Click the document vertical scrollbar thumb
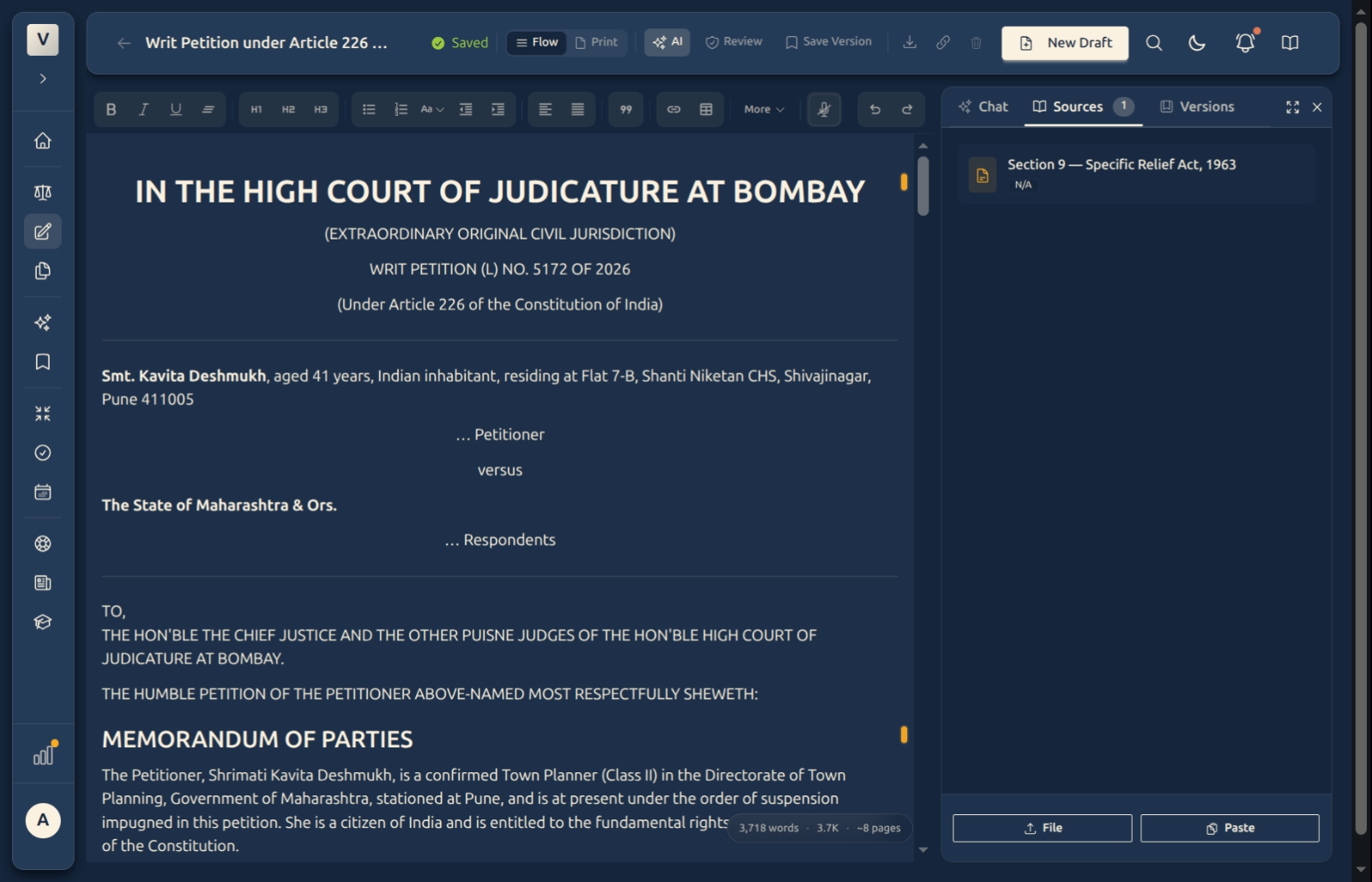 pyautogui.click(x=924, y=185)
